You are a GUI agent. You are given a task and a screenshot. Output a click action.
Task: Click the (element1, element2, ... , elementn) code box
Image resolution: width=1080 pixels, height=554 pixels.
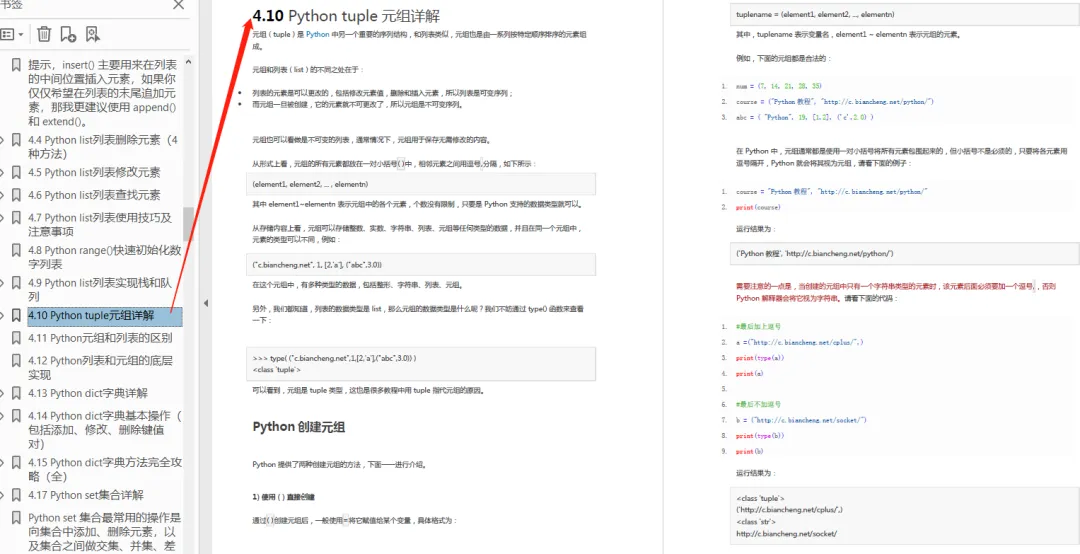pos(420,184)
